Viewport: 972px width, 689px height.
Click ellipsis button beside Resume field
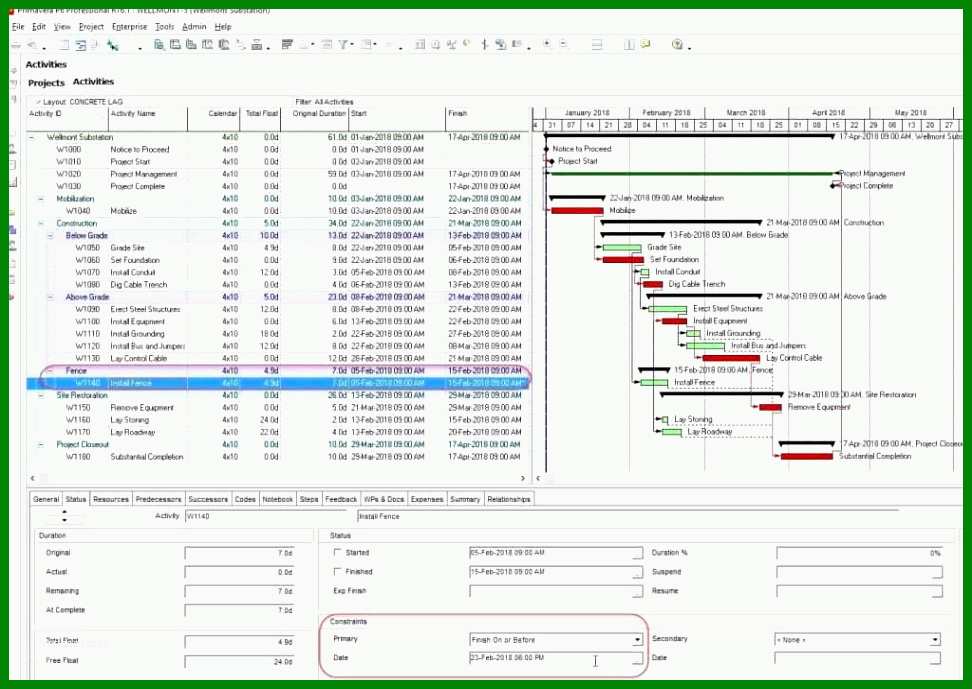pyautogui.click(x=937, y=592)
